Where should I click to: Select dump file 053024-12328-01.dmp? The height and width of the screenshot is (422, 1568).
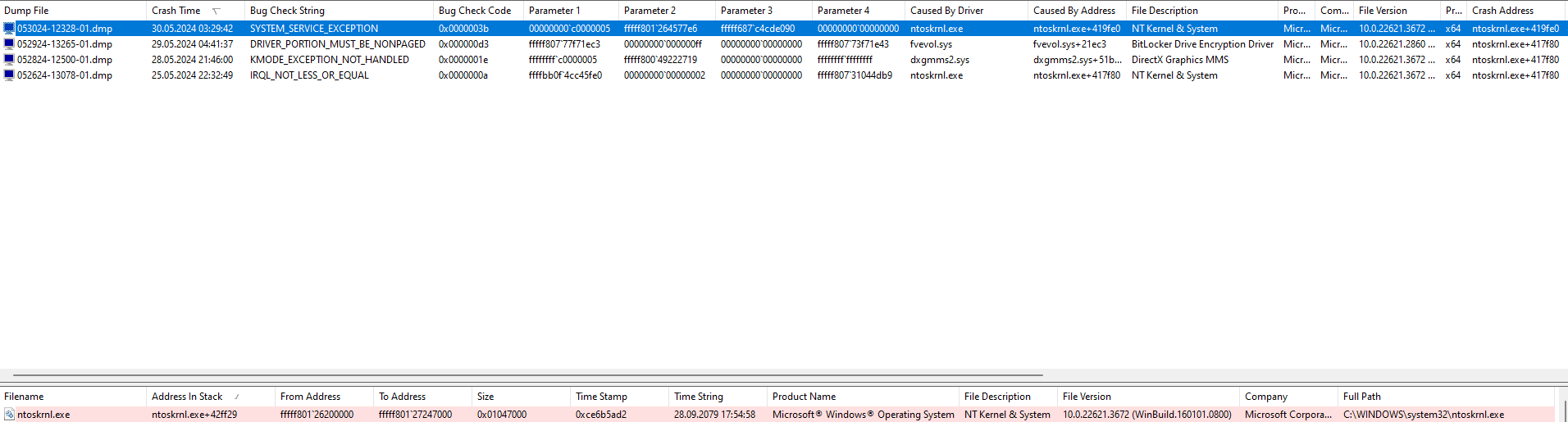[65, 28]
